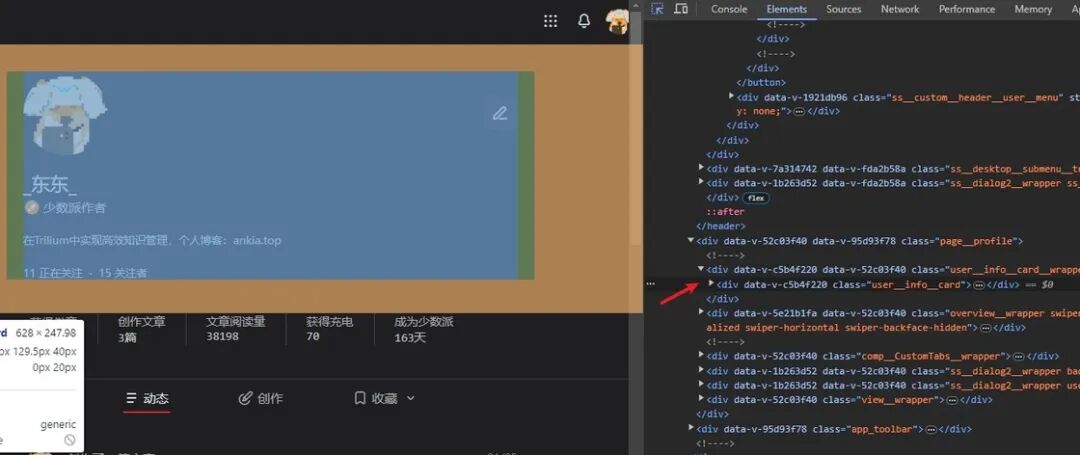Click the ellipsis badge on app_toolbar row
This screenshot has width=1080, height=455.
(x=931, y=429)
